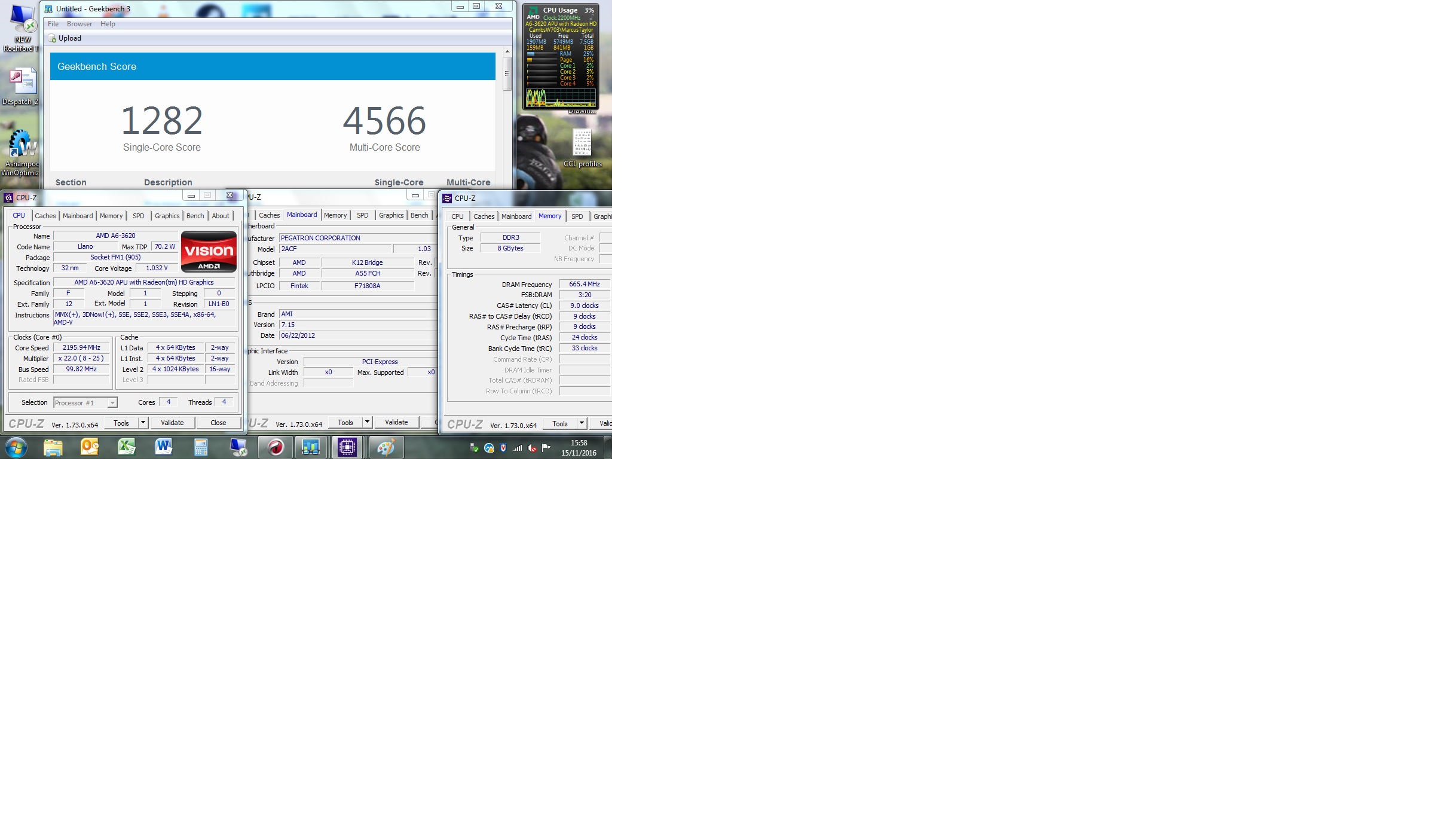Open the Tools dropdown arrow in left CPU-Z
The height and width of the screenshot is (837, 1456).
(143, 423)
